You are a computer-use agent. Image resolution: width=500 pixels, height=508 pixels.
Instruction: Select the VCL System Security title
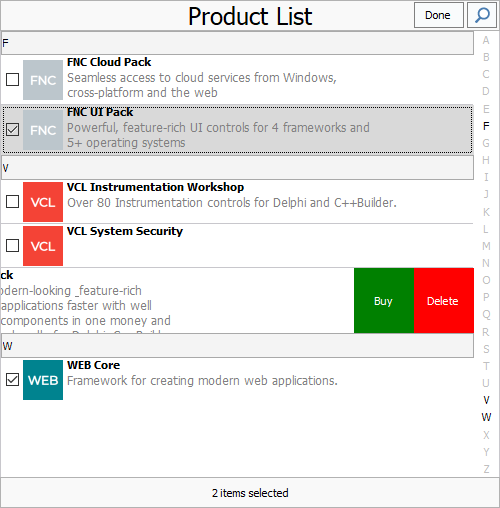[125, 231]
